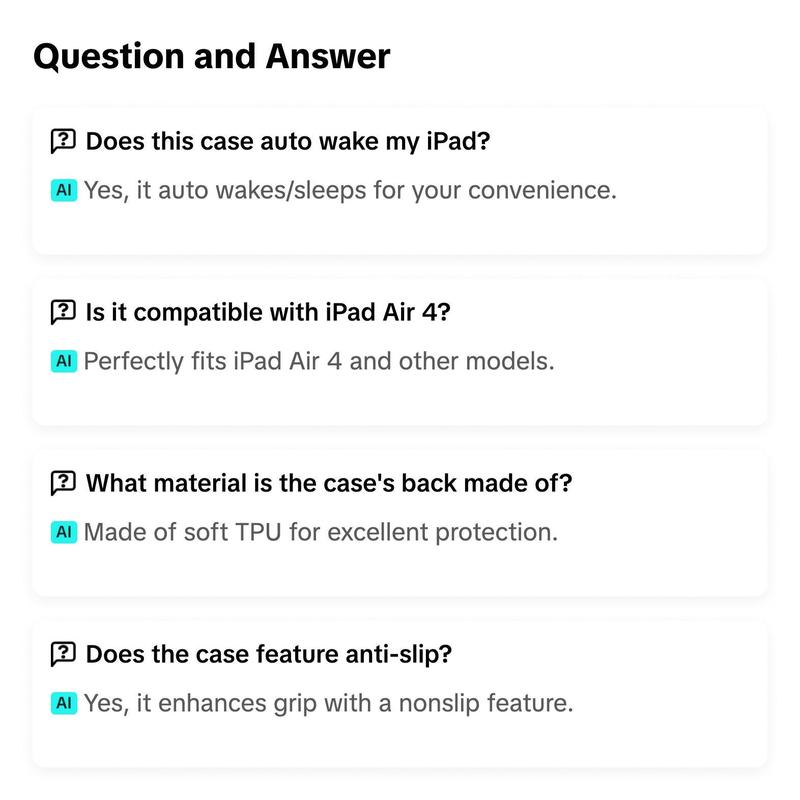Select answer 'Made of soft TPU for excellent protection'
The image size is (800, 800).
320,532
